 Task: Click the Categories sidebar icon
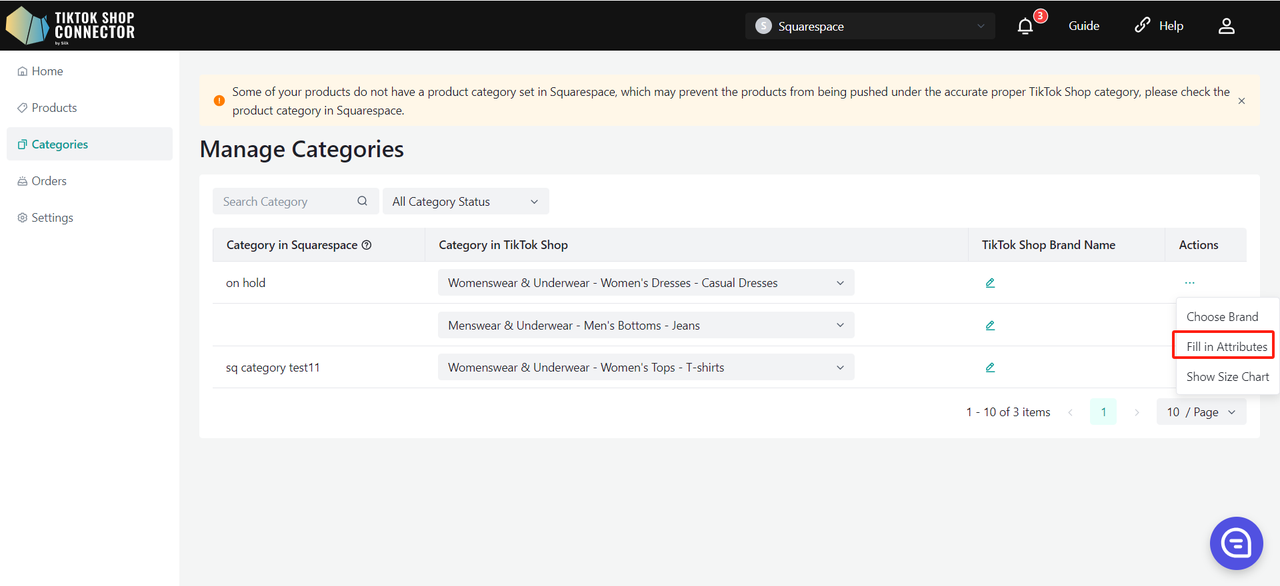23,145
